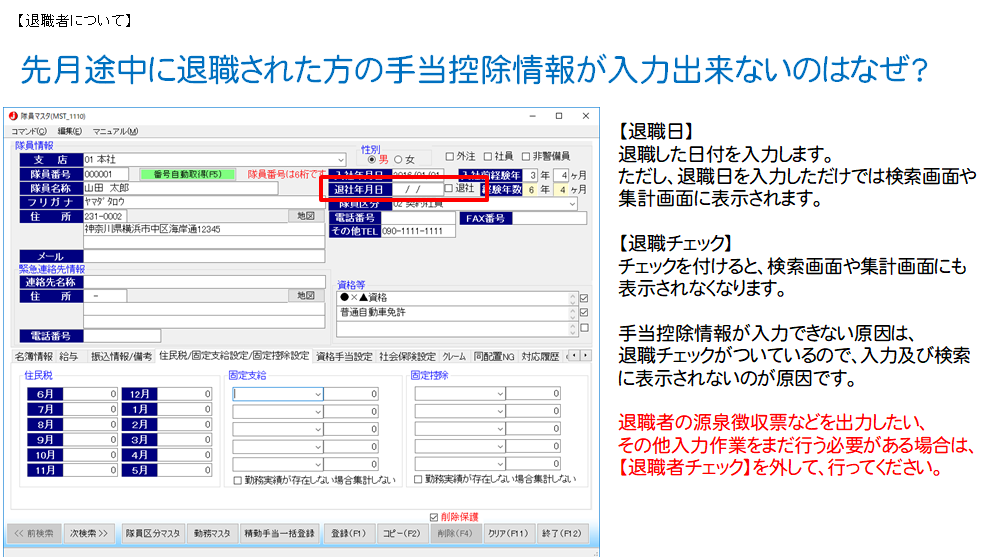Screen dimensions: 990x558
Task: Expand the first 固定支給 combo box
Action: coord(317,394)
